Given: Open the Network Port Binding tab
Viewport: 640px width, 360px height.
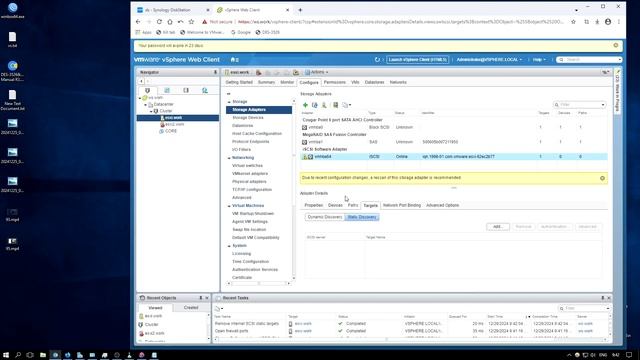Looking at the screenshot, I should [402, 205].
